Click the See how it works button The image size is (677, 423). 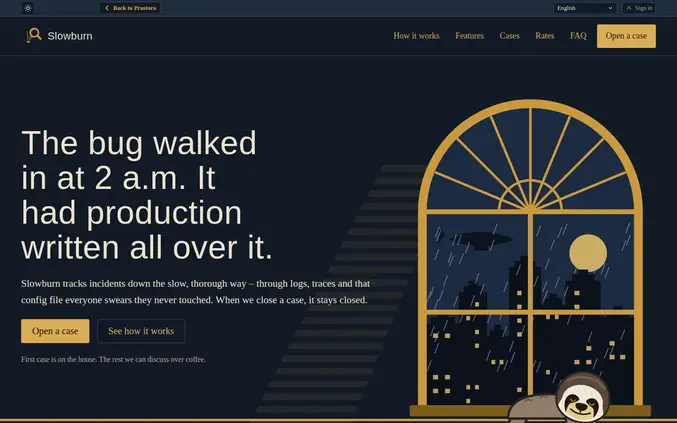pyautogui.click(x=141, y=331)
